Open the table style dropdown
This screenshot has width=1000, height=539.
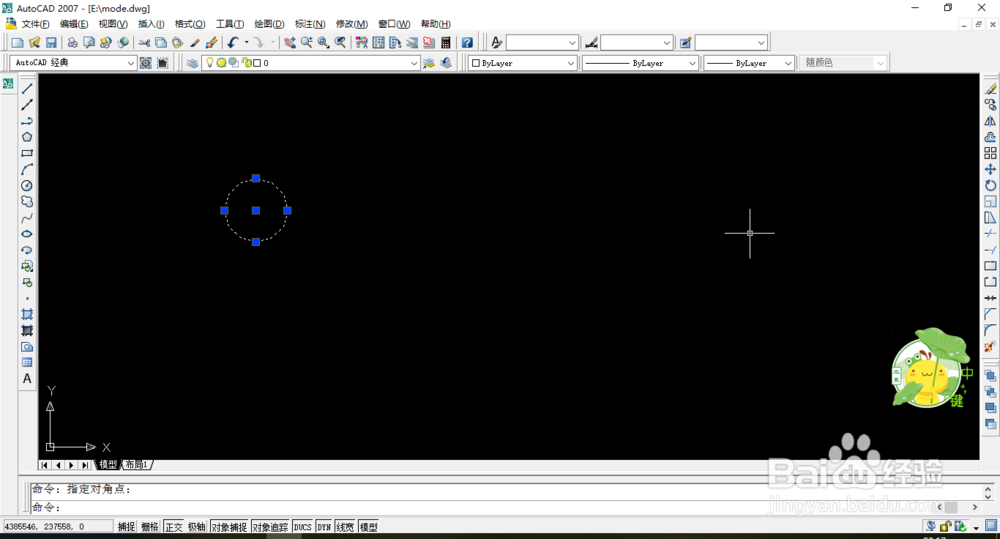(x=761, y=43)
